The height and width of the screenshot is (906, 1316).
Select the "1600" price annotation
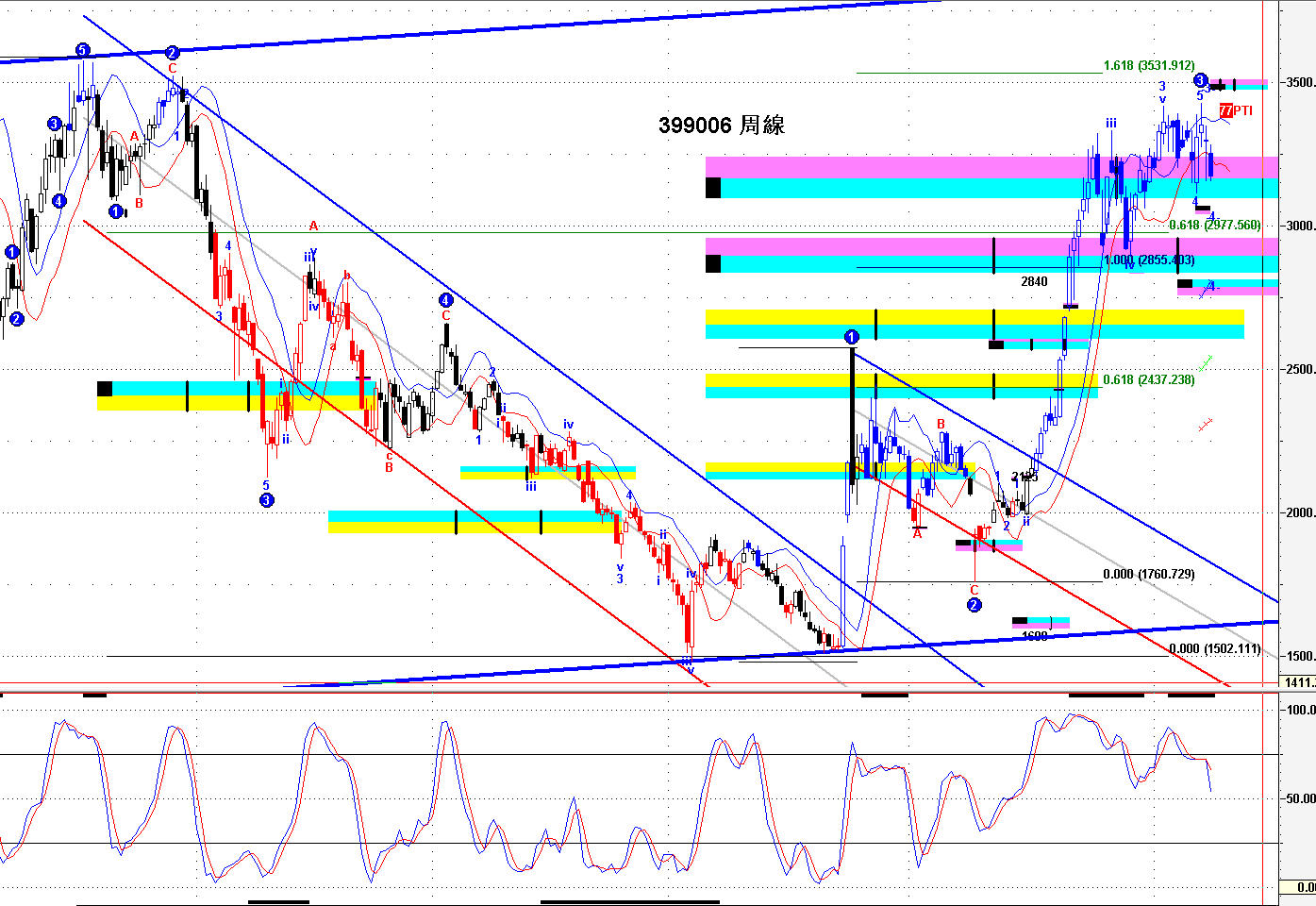coord(1035,636)
